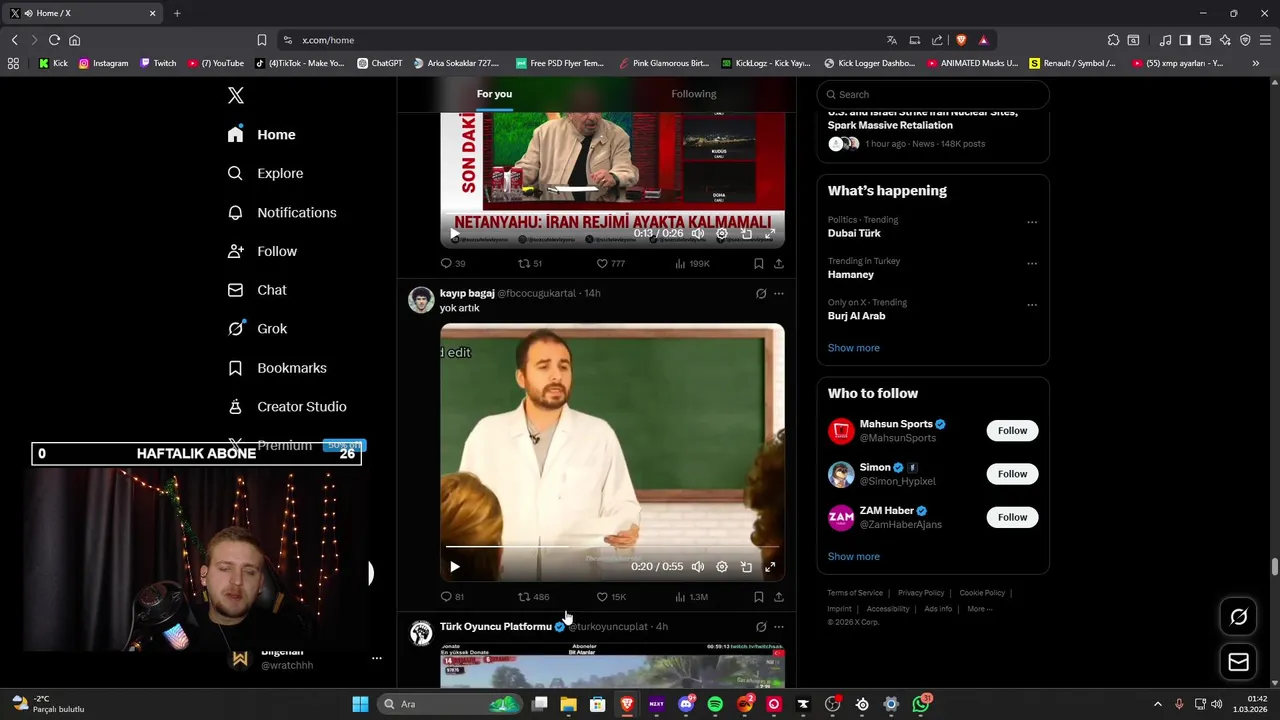Open Grok in the sidebar
This screenshot has width=1280, height=720.
(258, 328)
